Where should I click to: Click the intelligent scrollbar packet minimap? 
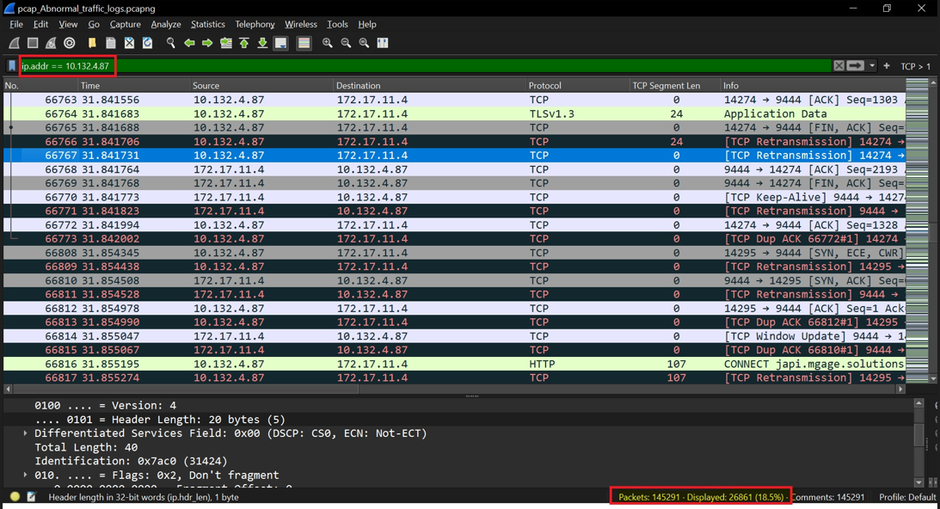(x=917, y=230)
